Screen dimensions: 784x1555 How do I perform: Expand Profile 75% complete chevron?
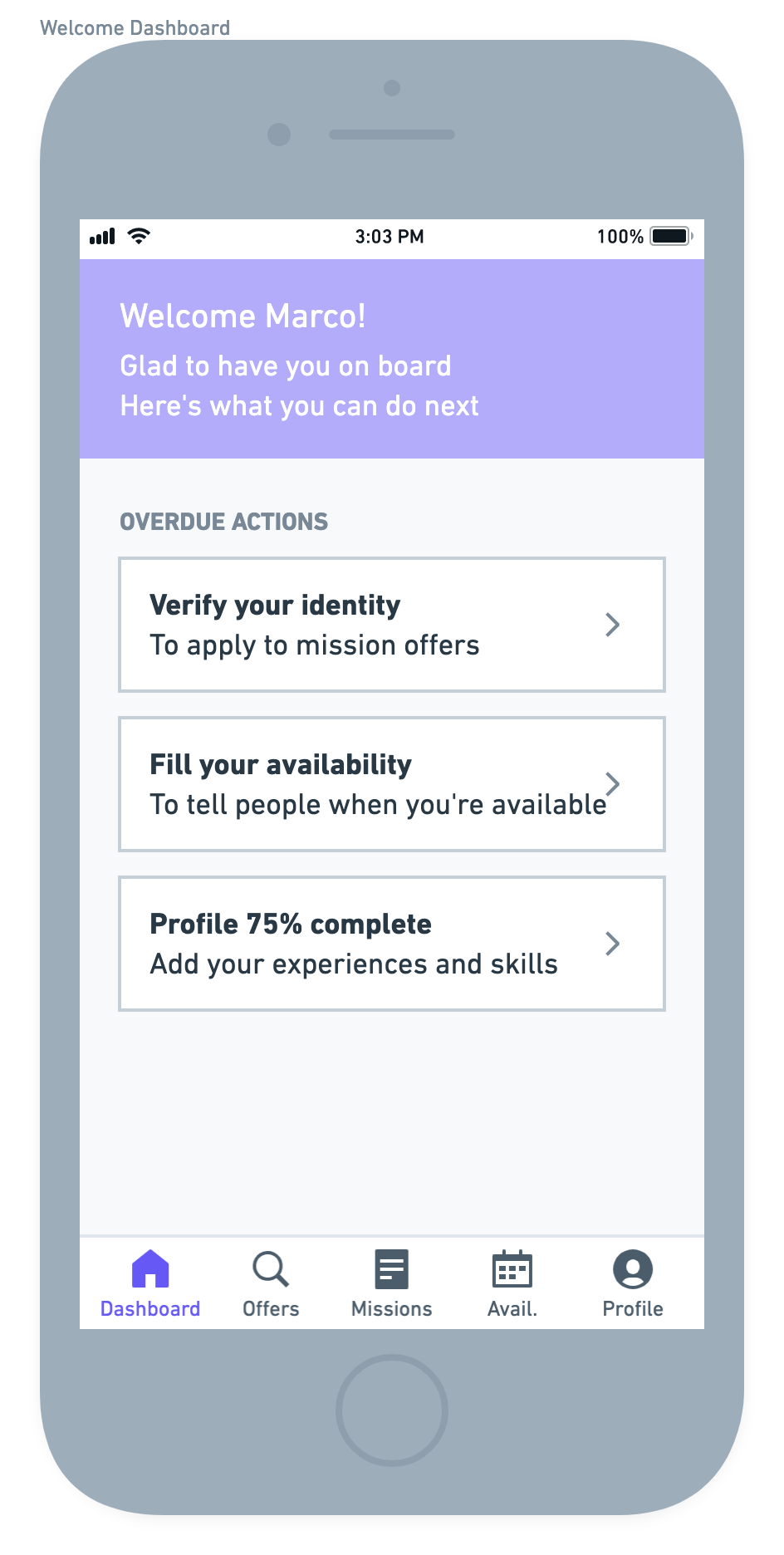point(613,944)
